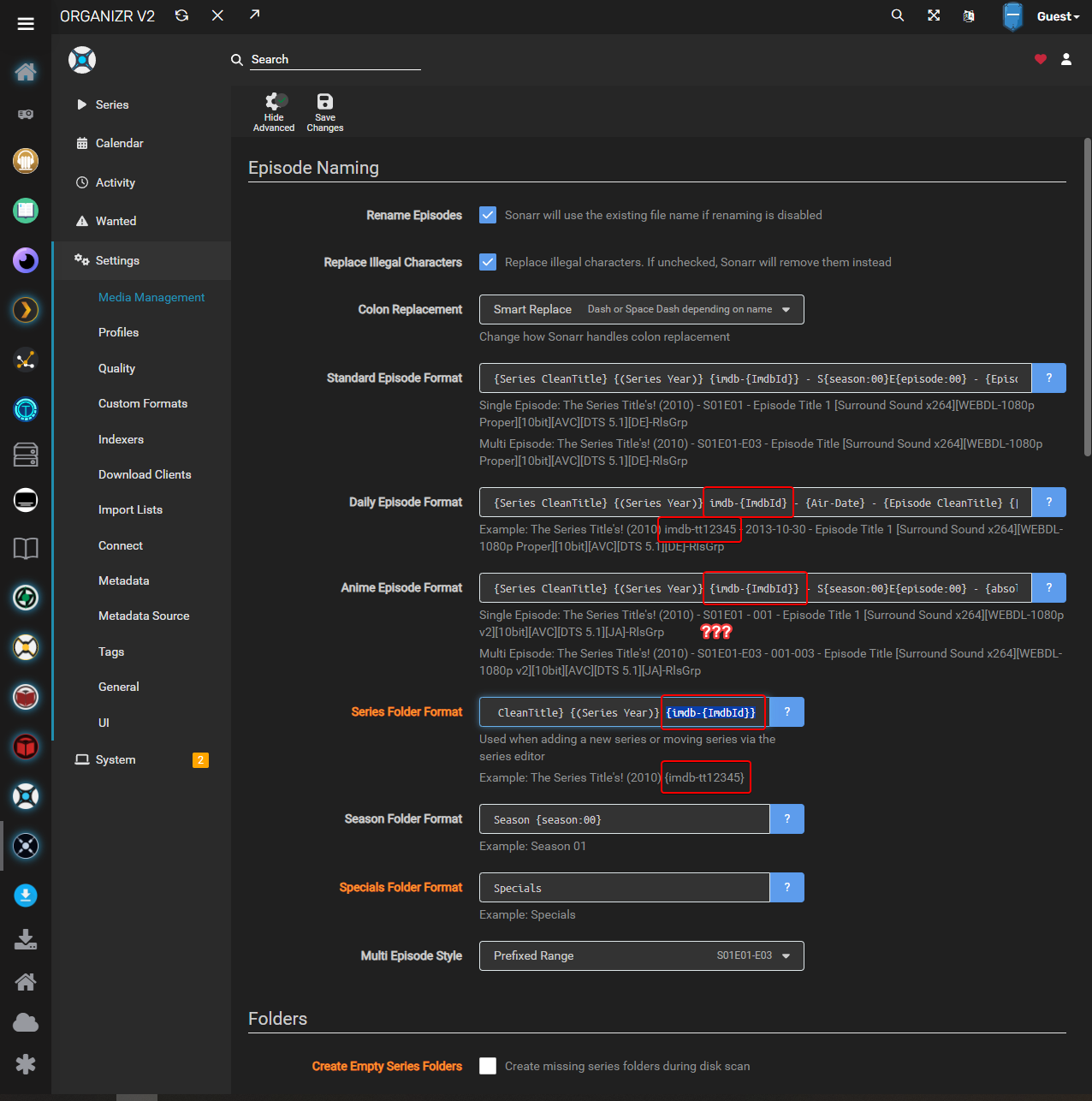Image resolution: width=1092 pixels, height=1101 pixels.
Task: Click Hide Advanced in the toolbar
Action: coord(274,112)
